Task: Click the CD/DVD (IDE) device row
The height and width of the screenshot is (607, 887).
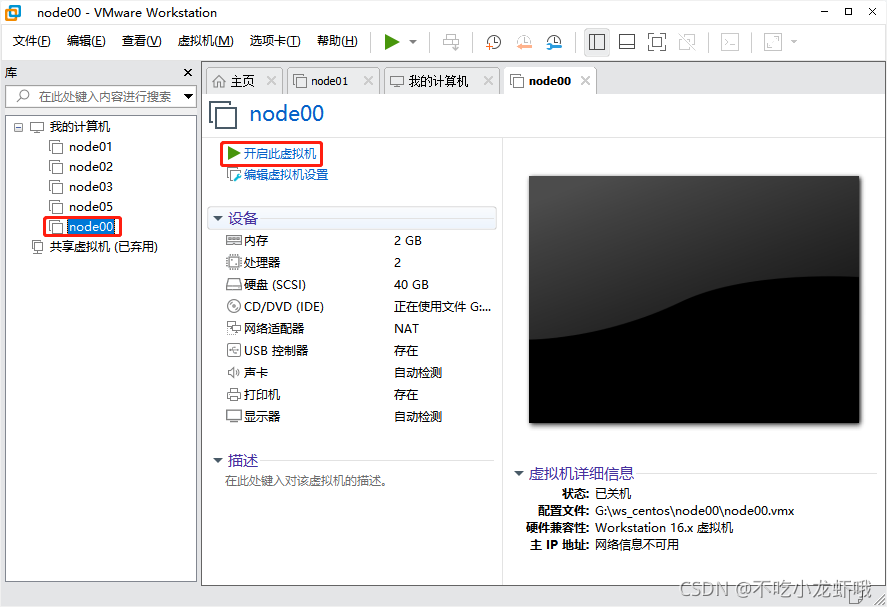Action: (359, 307)
